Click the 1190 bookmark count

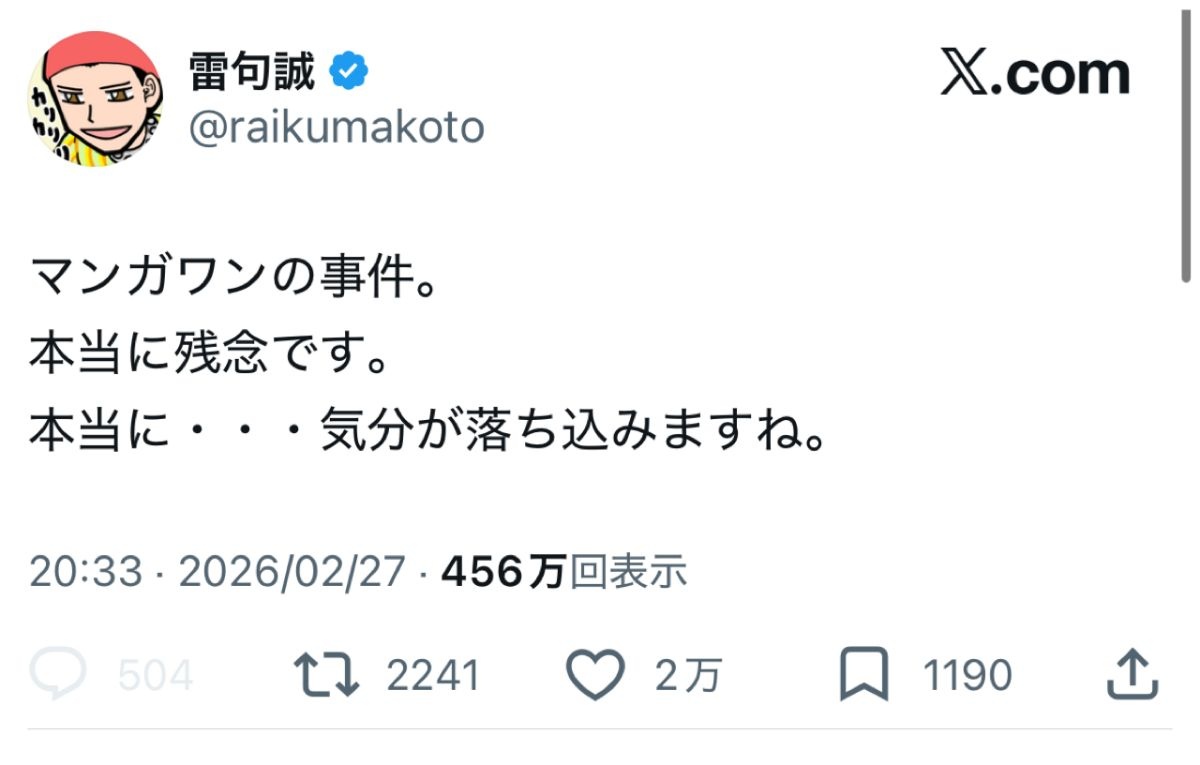[x=967, y=677]
